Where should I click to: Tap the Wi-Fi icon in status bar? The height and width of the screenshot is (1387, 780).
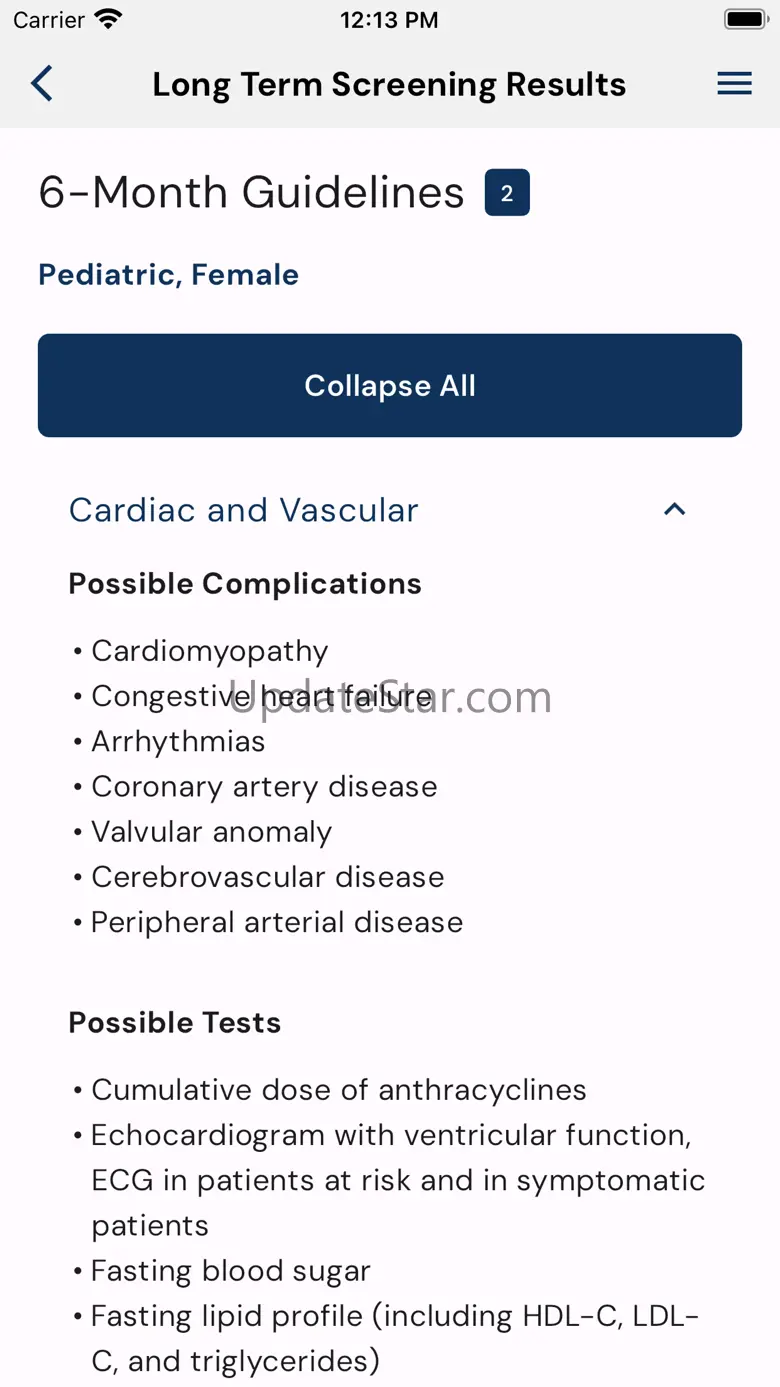[x=107, y=20]
